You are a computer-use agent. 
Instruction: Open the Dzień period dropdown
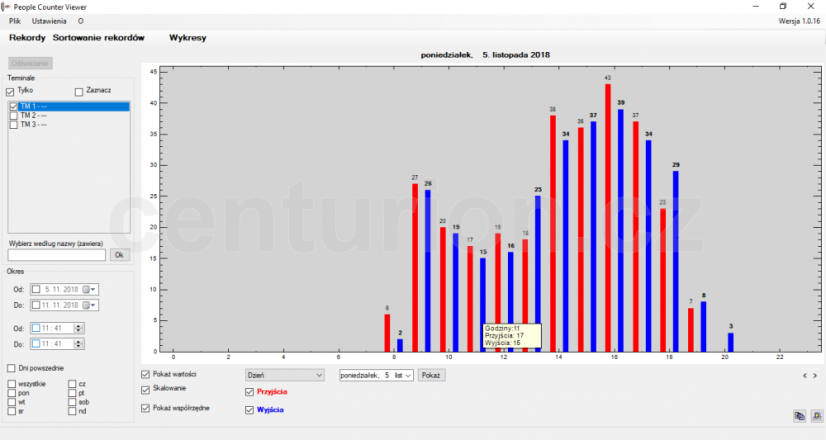click(284, 375)
